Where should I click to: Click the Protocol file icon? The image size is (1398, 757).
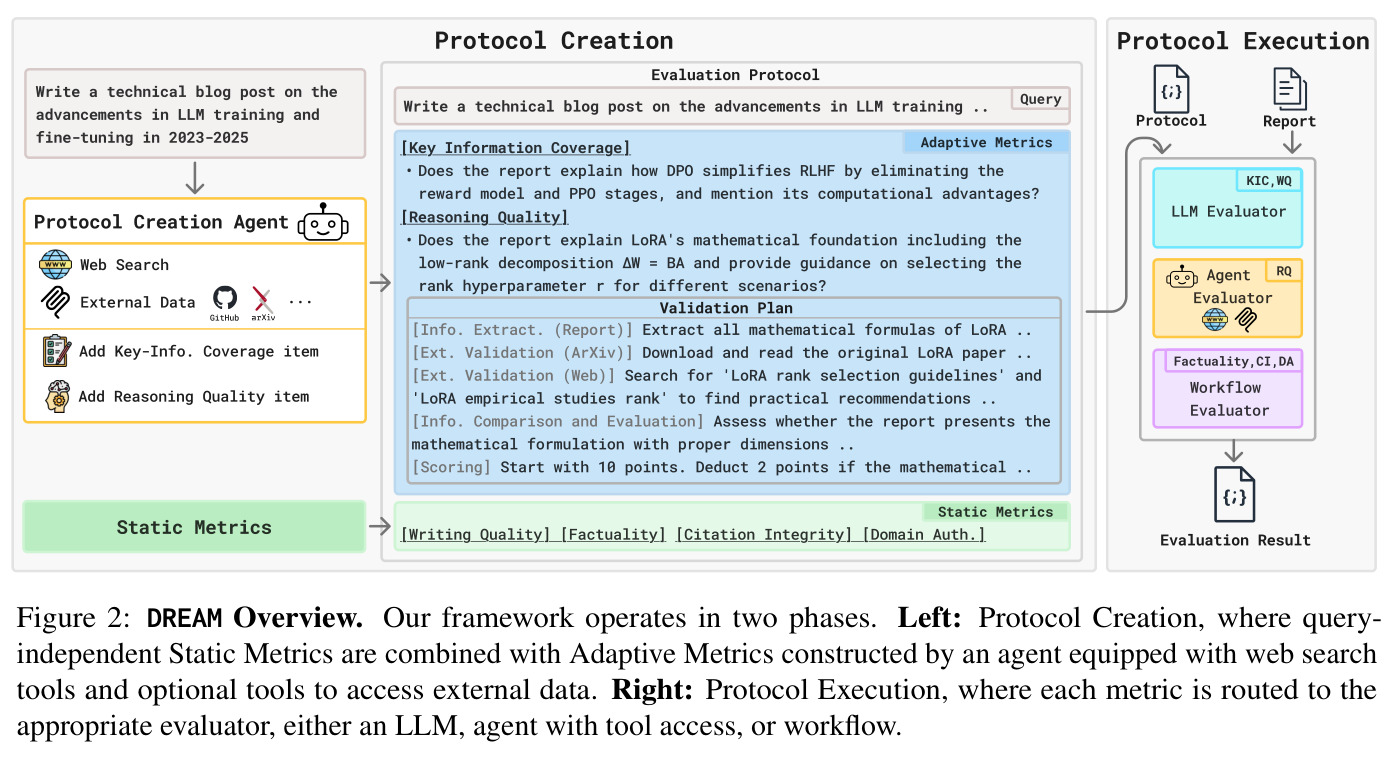point(1171,88)
